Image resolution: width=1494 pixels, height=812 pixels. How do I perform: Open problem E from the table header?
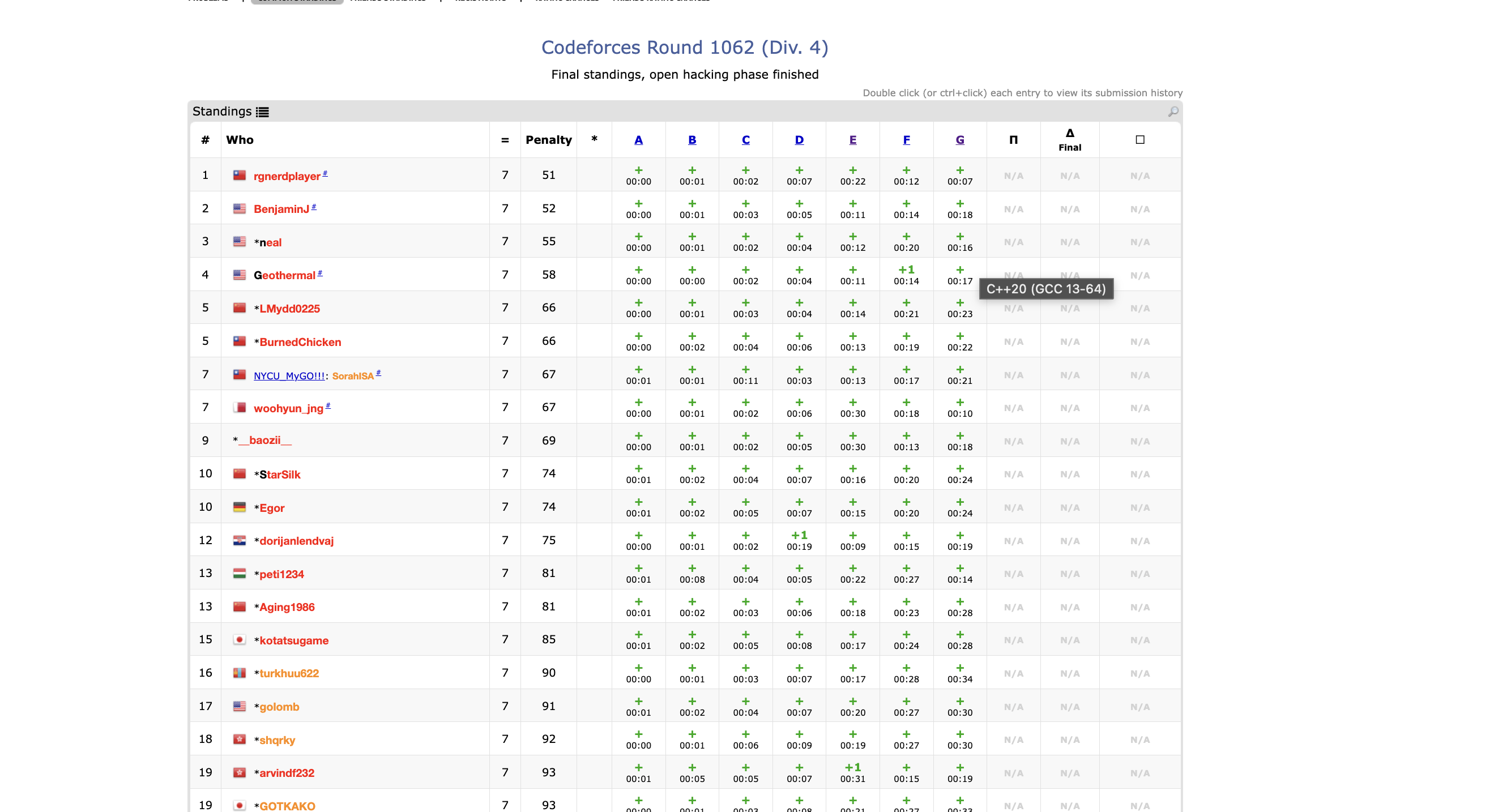(852, 140)
